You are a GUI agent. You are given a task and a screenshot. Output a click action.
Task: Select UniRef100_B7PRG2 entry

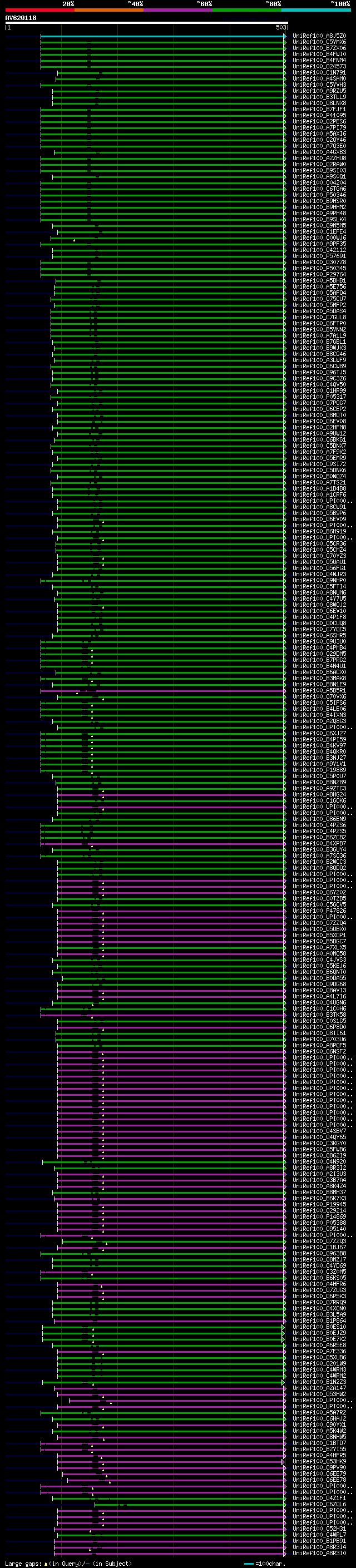coord(319,660)
